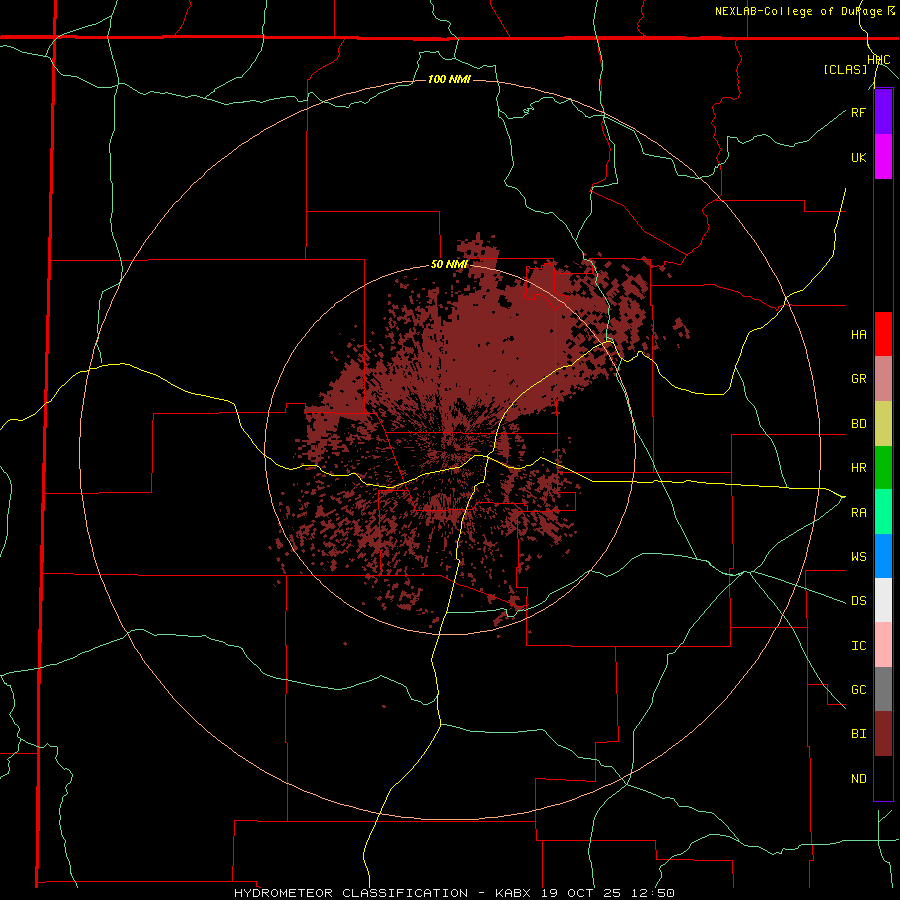Click the RF legend label
The height and width of the screenshot is (900, 900).
tap(858, 112)
